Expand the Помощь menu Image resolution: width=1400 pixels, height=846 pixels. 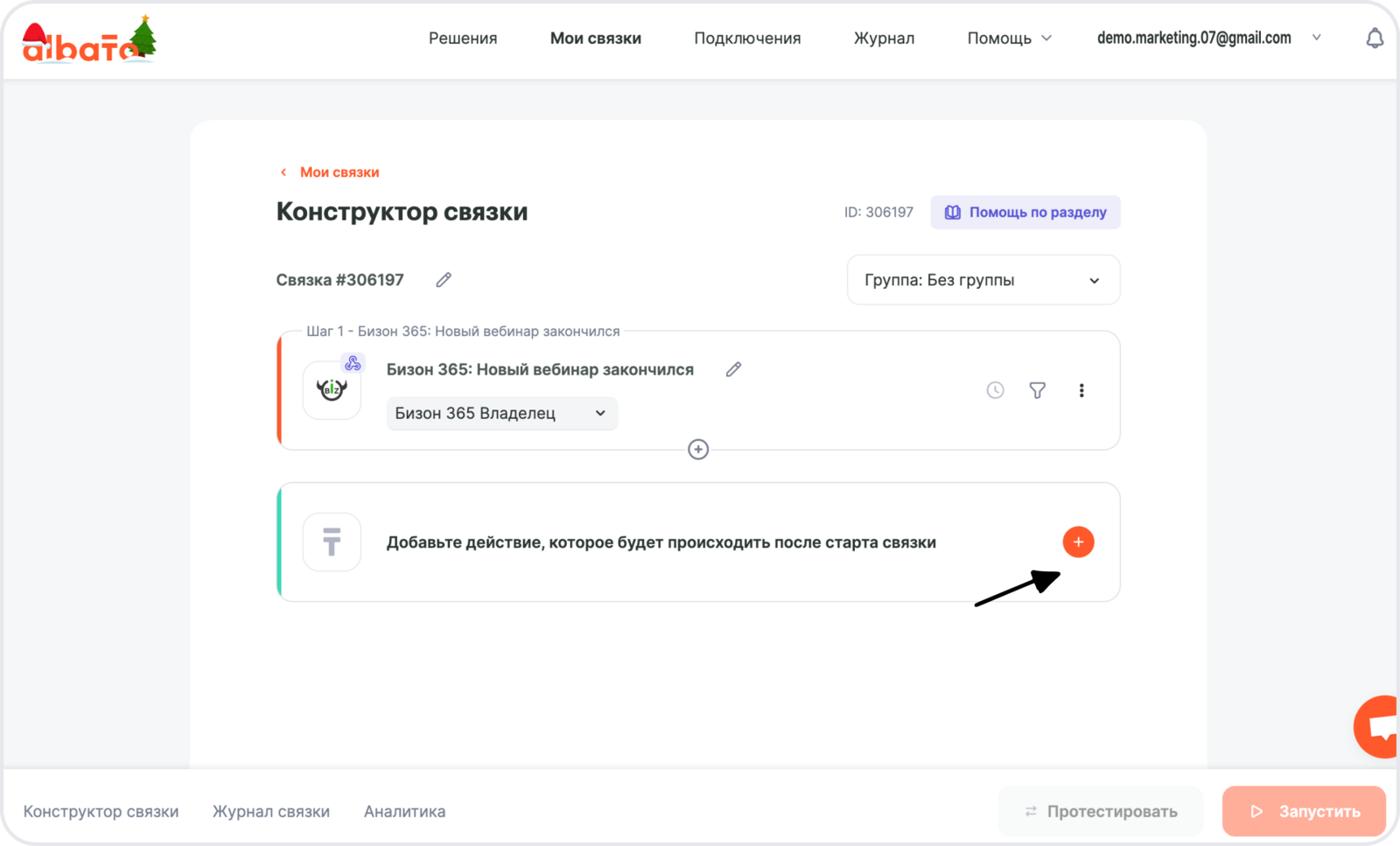(1009, 38)
